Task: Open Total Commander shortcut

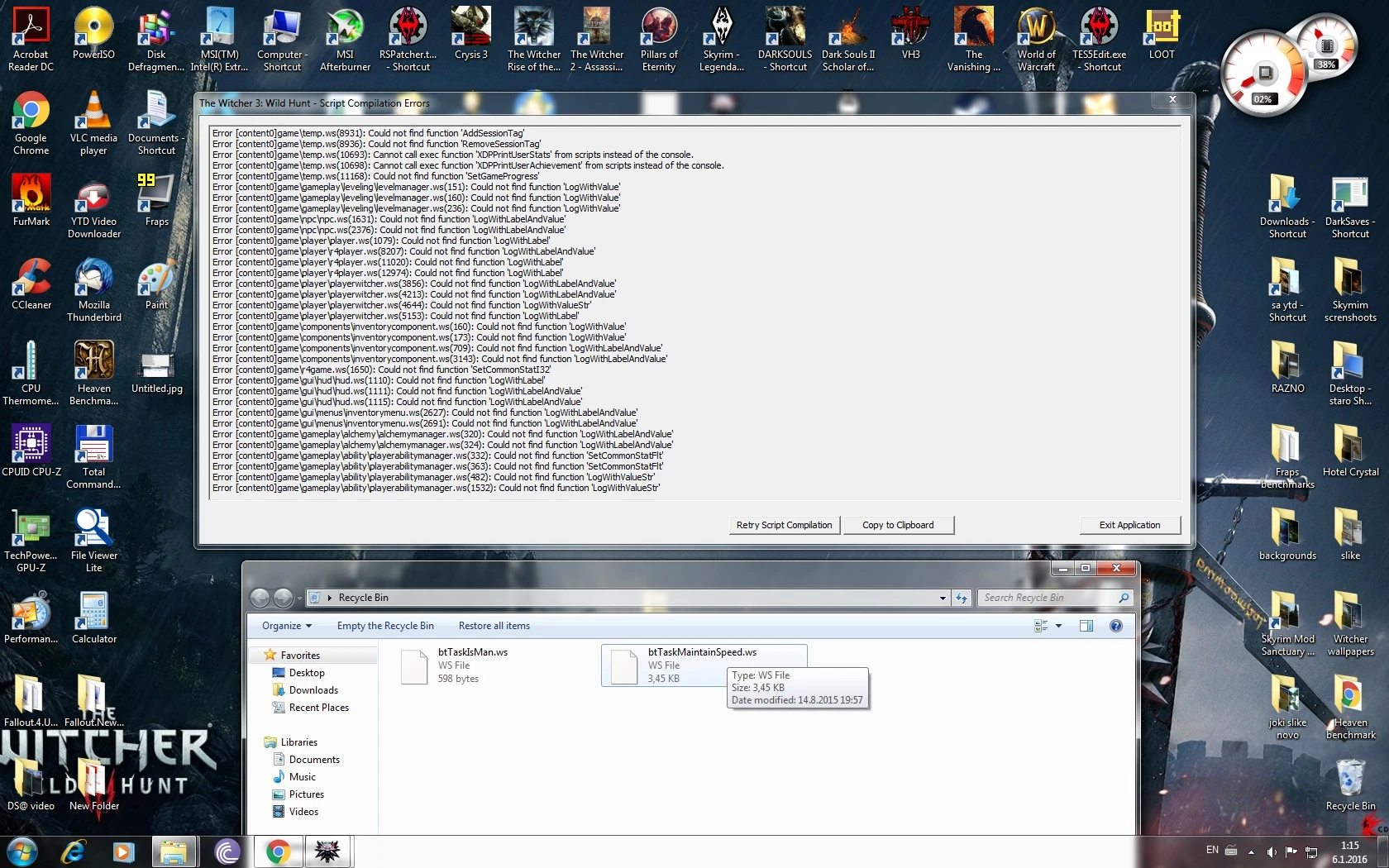Action: click(93, 456)
